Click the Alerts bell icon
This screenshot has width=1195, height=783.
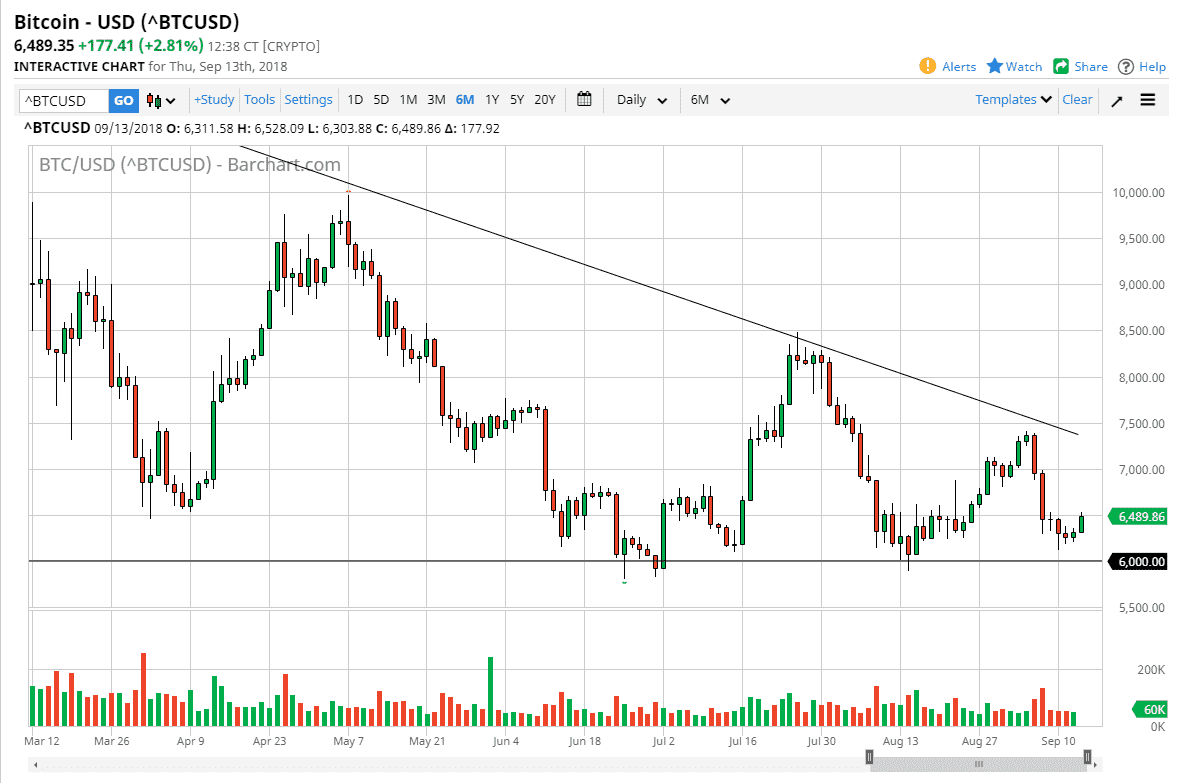point(927,66)
